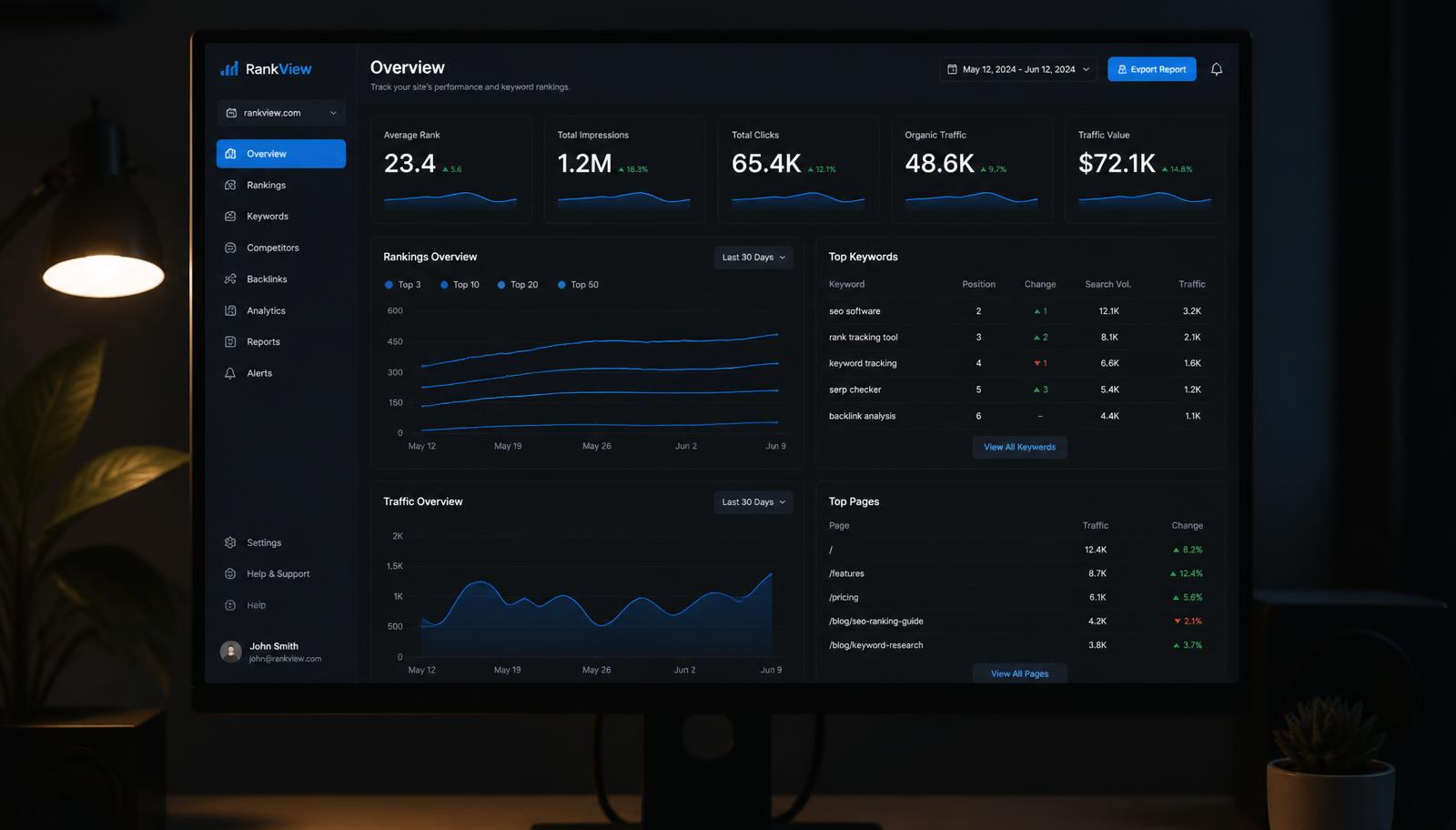Screen dimensions: 1456x830
Task: Open Keywords in the sidebar
Action: pos(281,217)
